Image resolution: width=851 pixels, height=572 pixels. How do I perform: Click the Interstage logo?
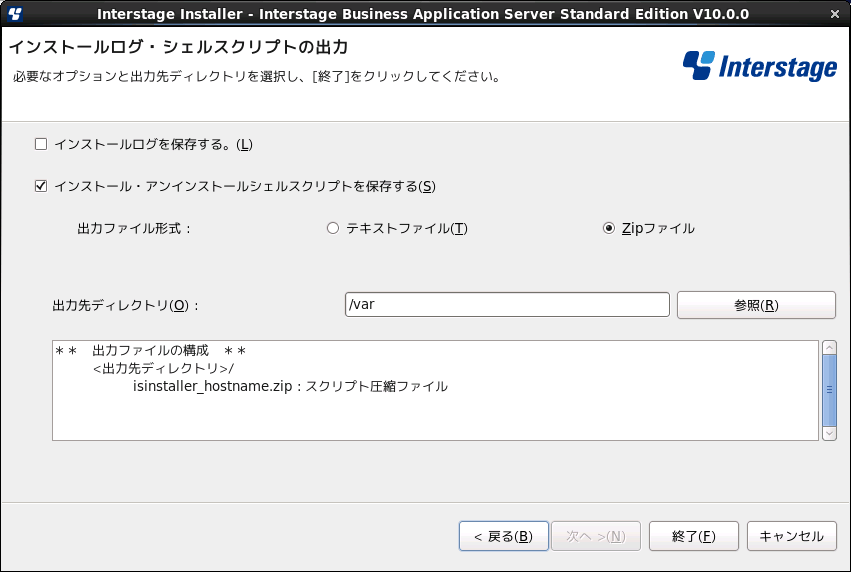click(760, 66)
